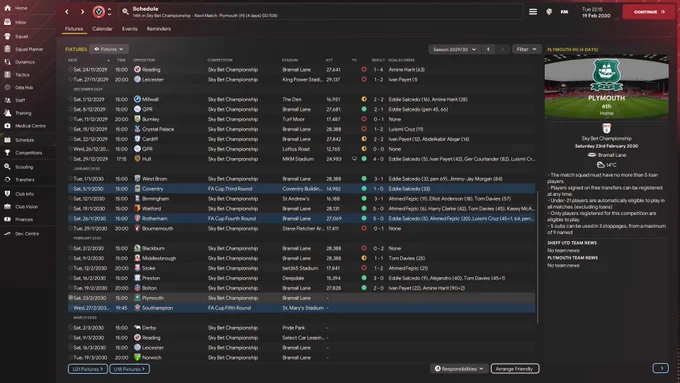
Task: Switch to the Events tab
Action: pos(129,29)
